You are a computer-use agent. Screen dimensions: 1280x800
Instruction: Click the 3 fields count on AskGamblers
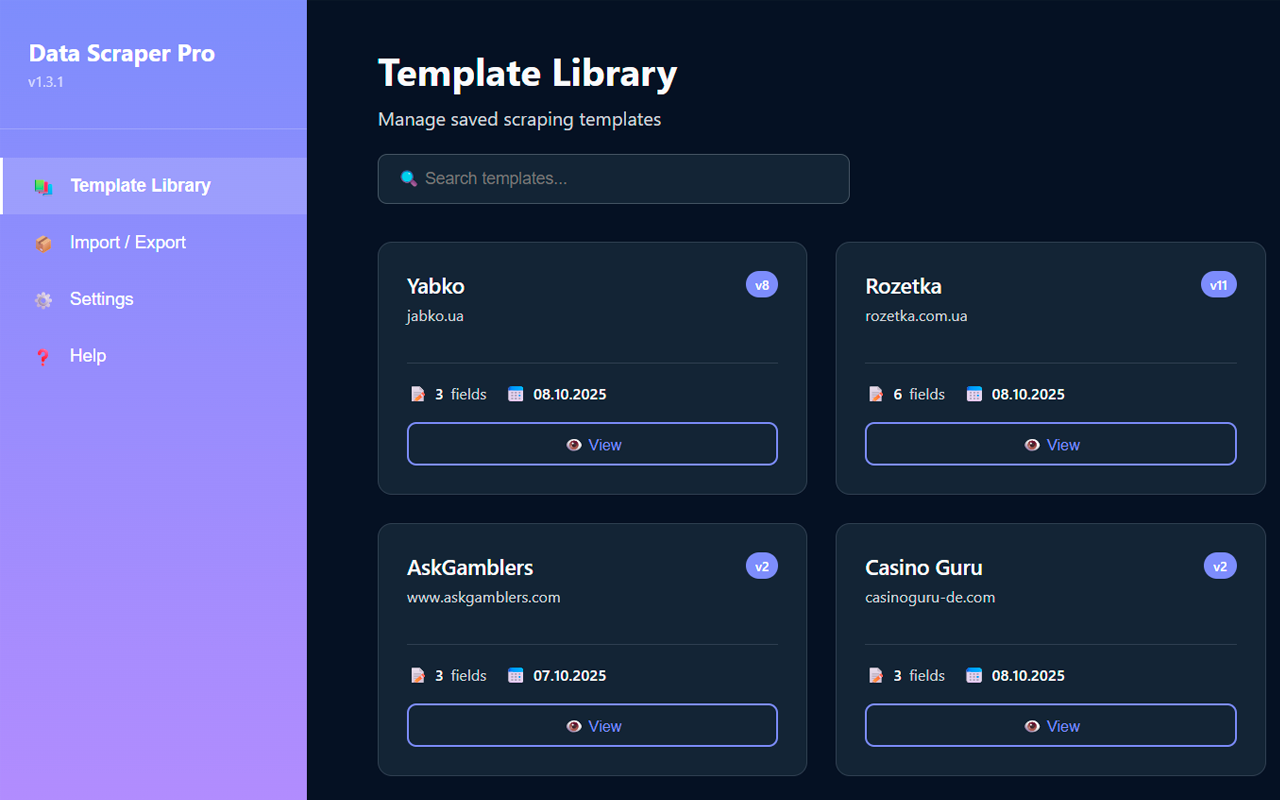461,676
